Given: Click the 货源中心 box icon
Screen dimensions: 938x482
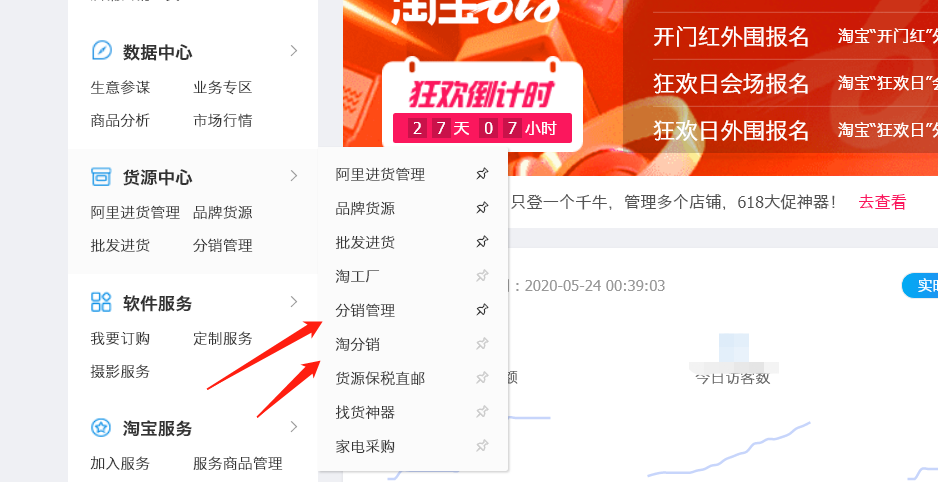Looking at the screenshot, I should [x=101, y=176].
